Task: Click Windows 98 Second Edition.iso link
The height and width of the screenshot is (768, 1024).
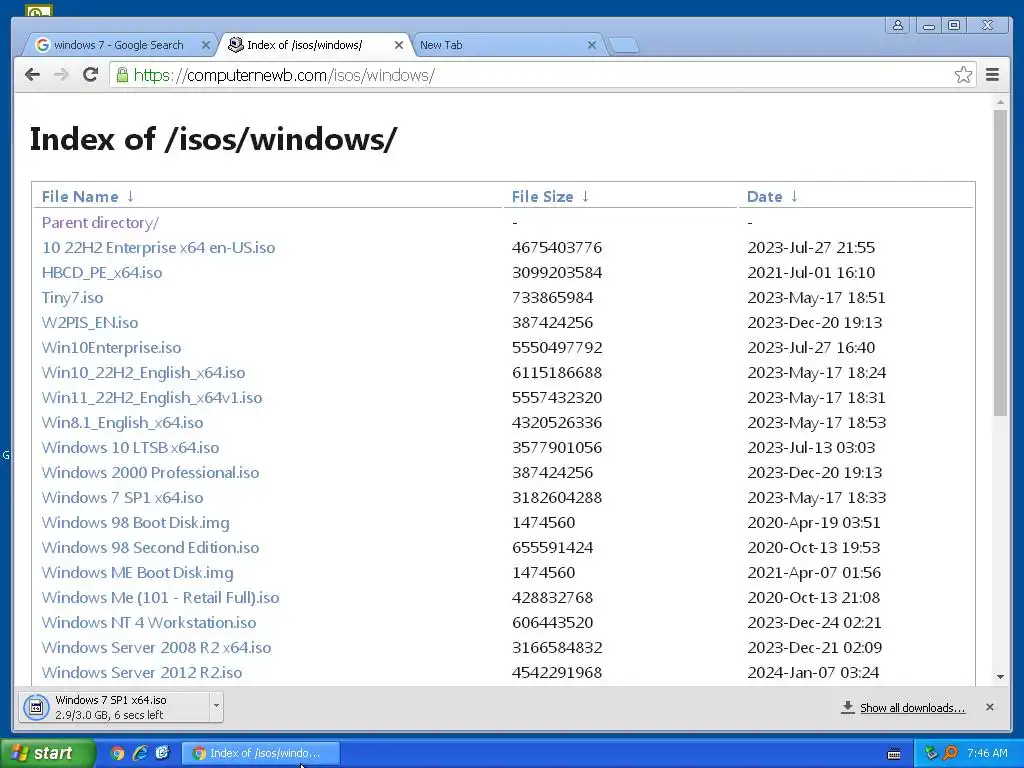Action: [x=151, y=547]
